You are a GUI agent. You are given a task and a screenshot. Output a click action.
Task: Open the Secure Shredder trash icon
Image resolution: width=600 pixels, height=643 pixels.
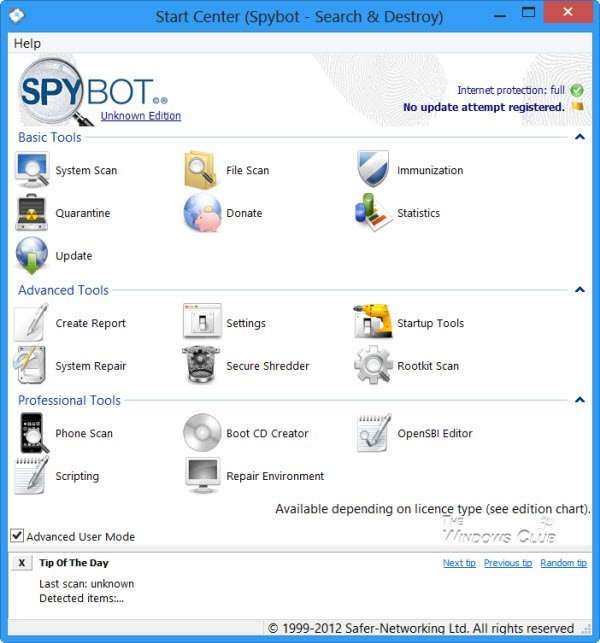coord(201,365)
